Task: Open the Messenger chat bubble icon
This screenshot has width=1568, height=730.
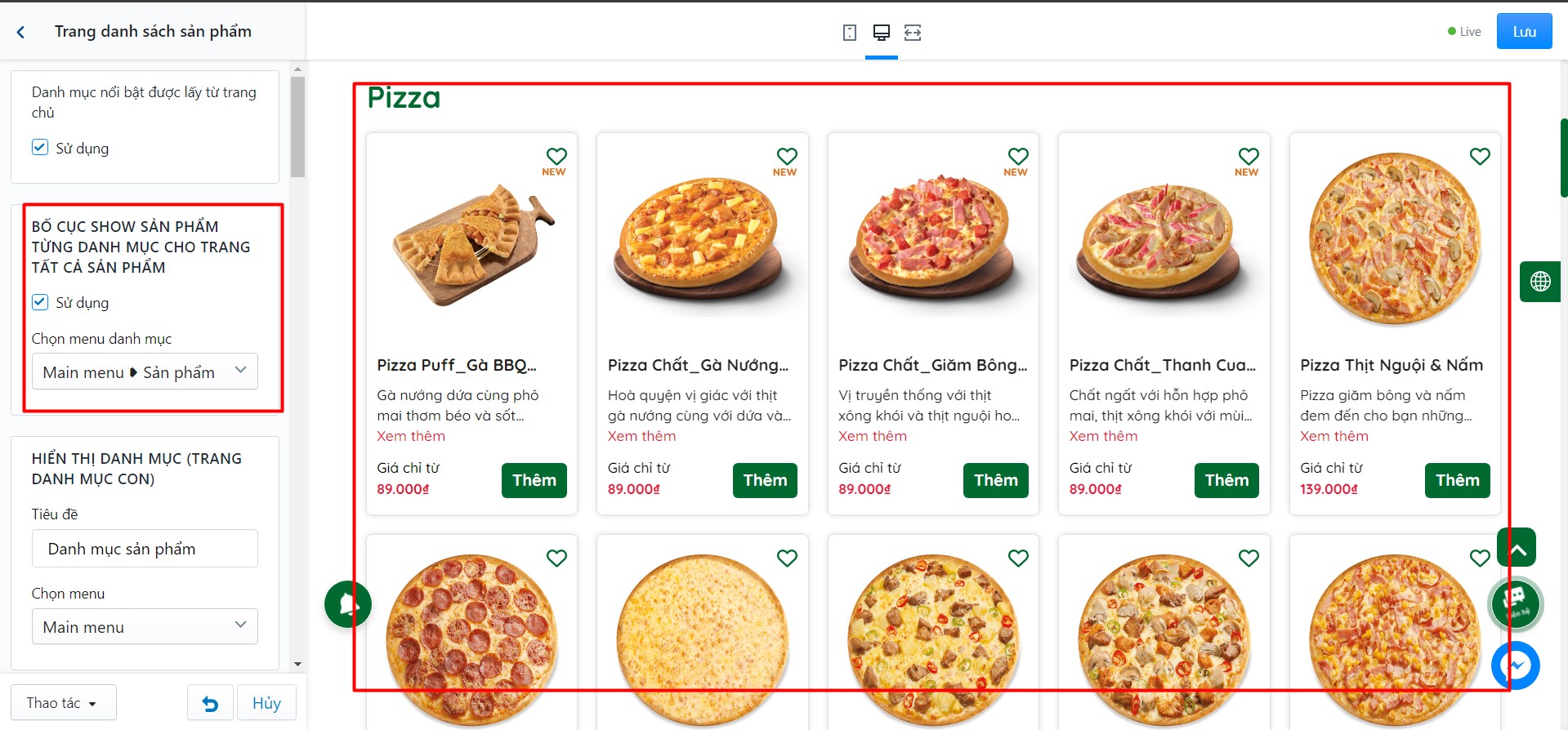Action: tap(1516, 665)
